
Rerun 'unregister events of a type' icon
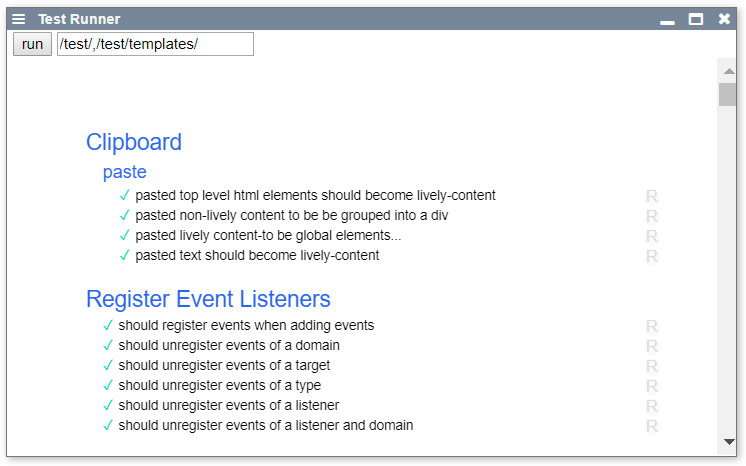point(652,386)
